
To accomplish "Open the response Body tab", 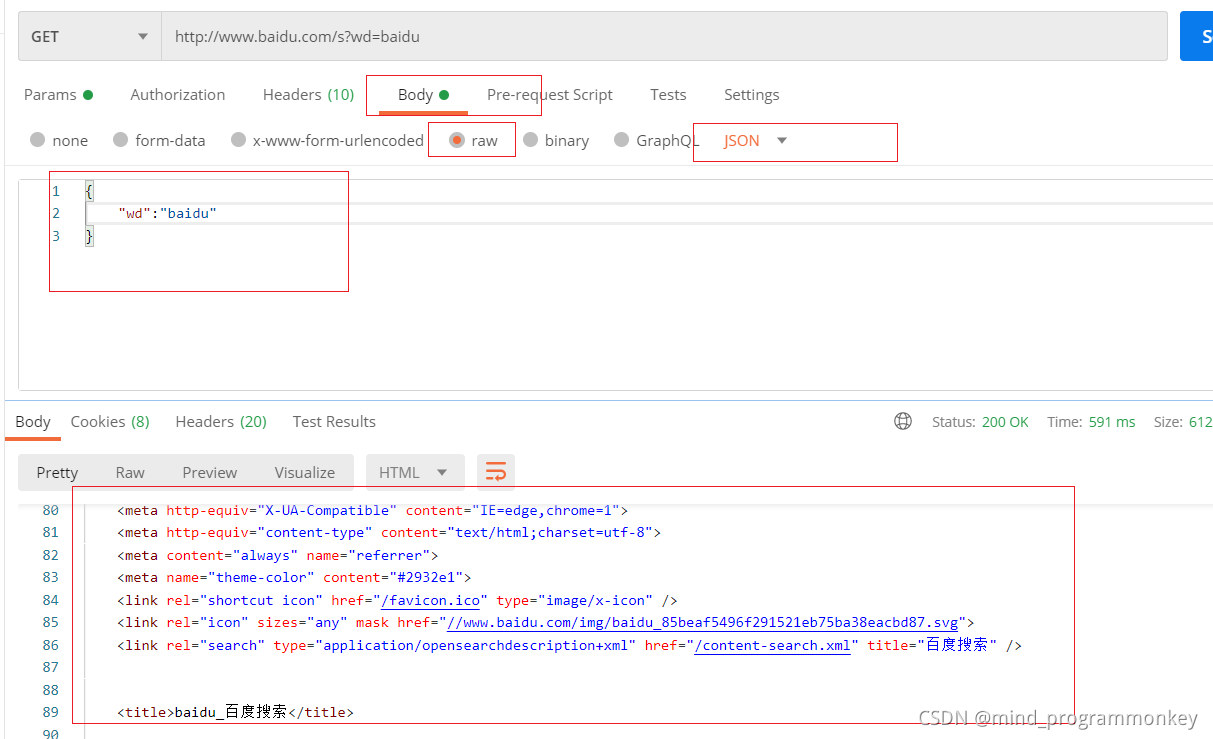I will 33,422.
